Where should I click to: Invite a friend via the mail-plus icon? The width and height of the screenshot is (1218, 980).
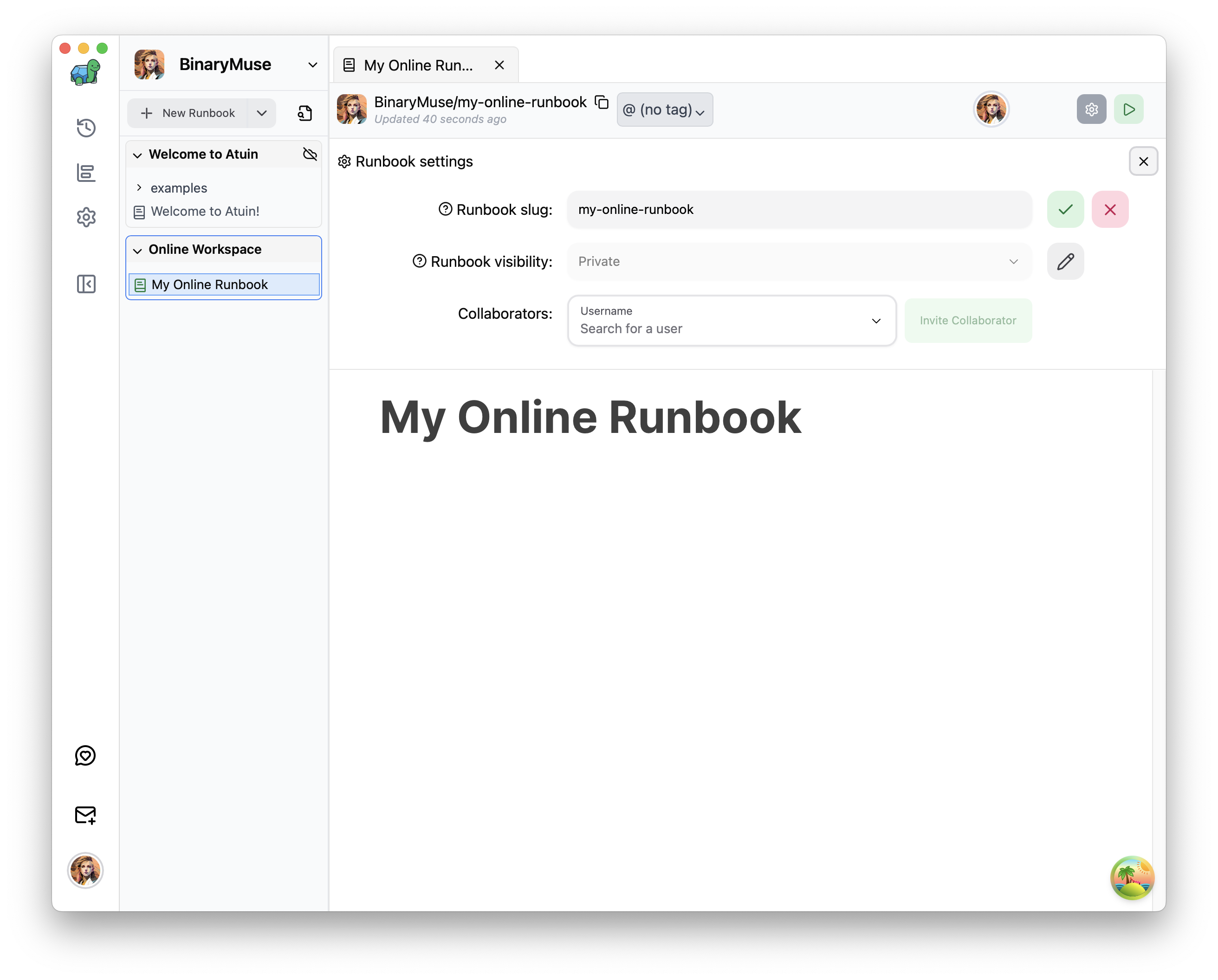coord(85,815)
